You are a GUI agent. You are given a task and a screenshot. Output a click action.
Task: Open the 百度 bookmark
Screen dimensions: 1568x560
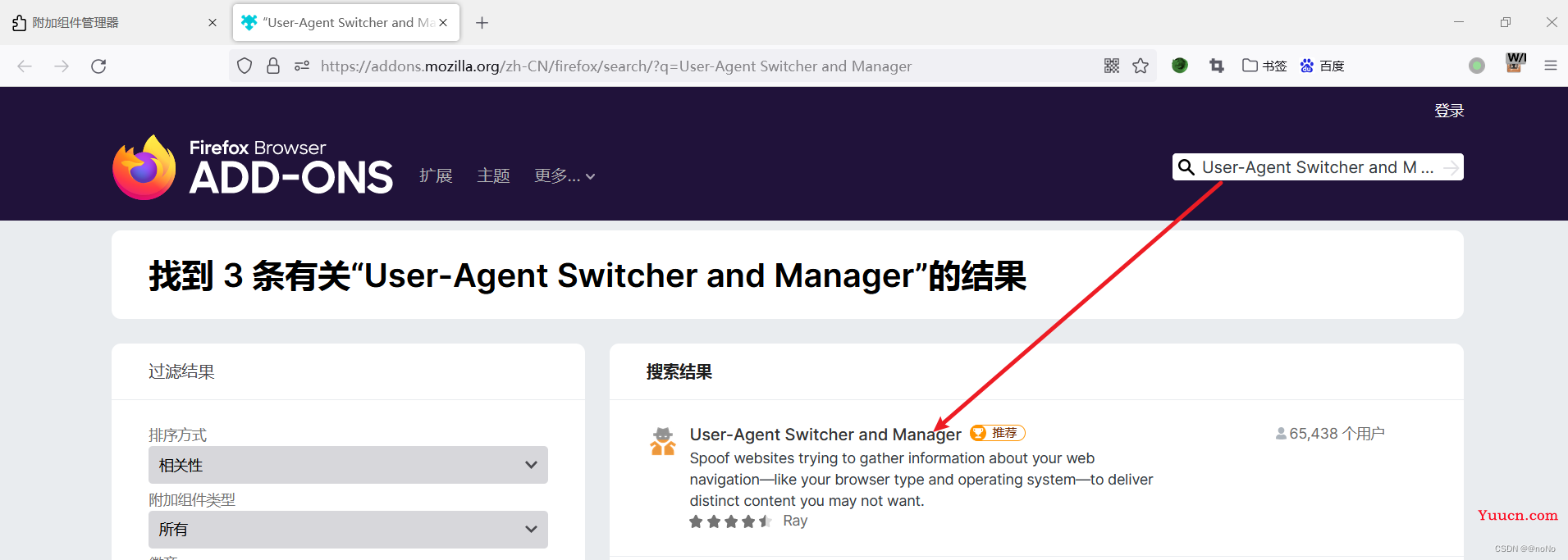(1323, 66)
